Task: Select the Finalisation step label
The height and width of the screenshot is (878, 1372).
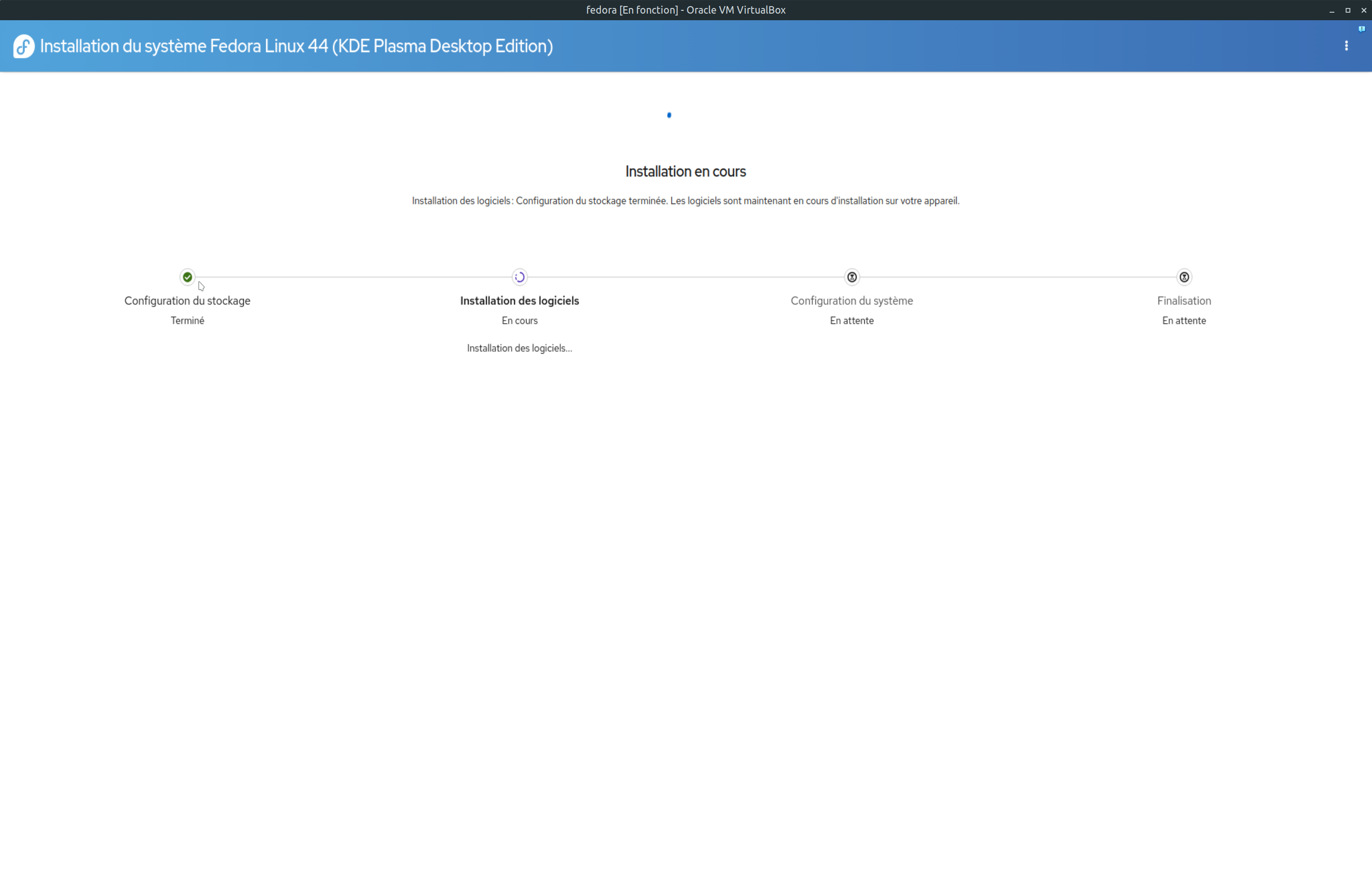Action: tap(1184, 301)
